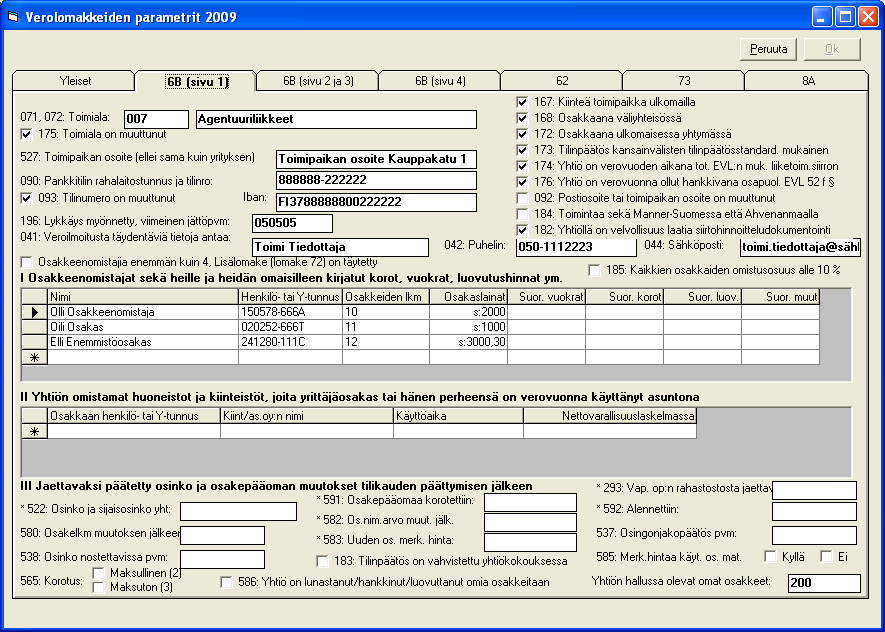Toggle 175: Toimiala on muuttunut checkbox
Image resolution: width=885 pixels, height=632 pixels.
[26, 135]
